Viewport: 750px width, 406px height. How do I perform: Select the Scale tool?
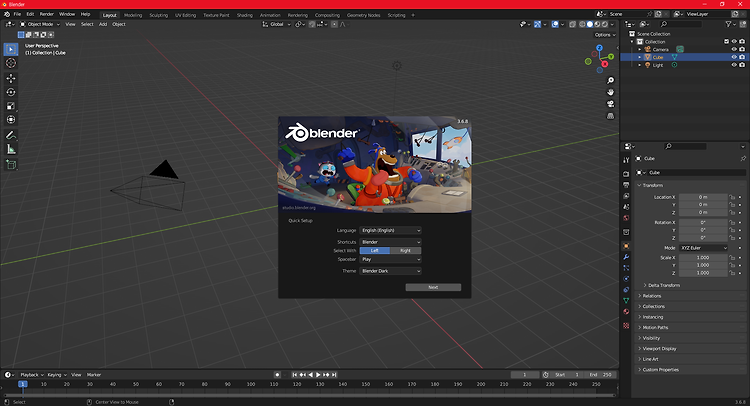click(x=11, y=106)
